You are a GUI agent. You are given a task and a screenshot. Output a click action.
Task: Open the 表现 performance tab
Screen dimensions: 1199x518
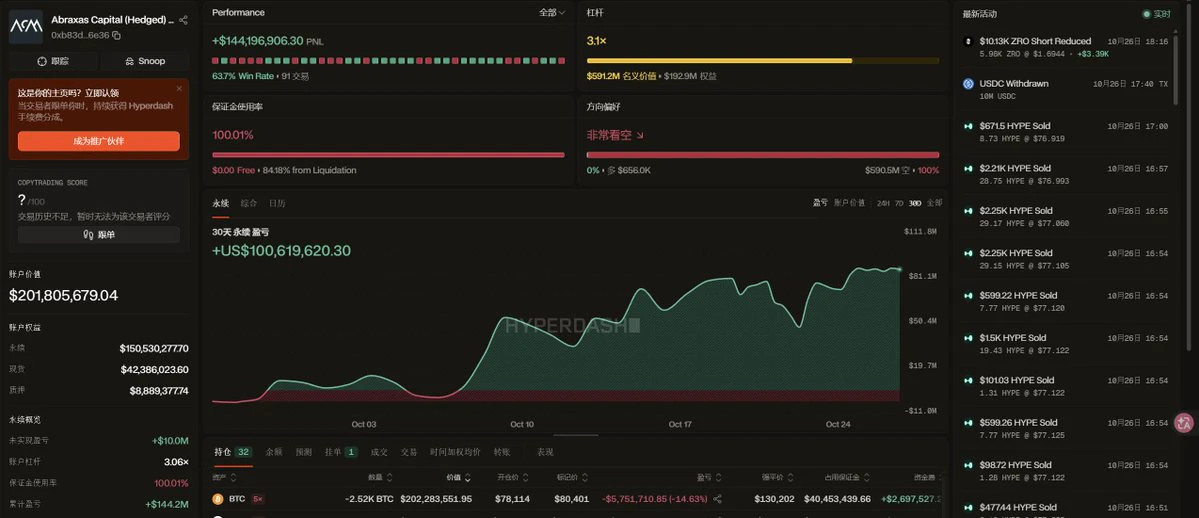tap(545, 452)
